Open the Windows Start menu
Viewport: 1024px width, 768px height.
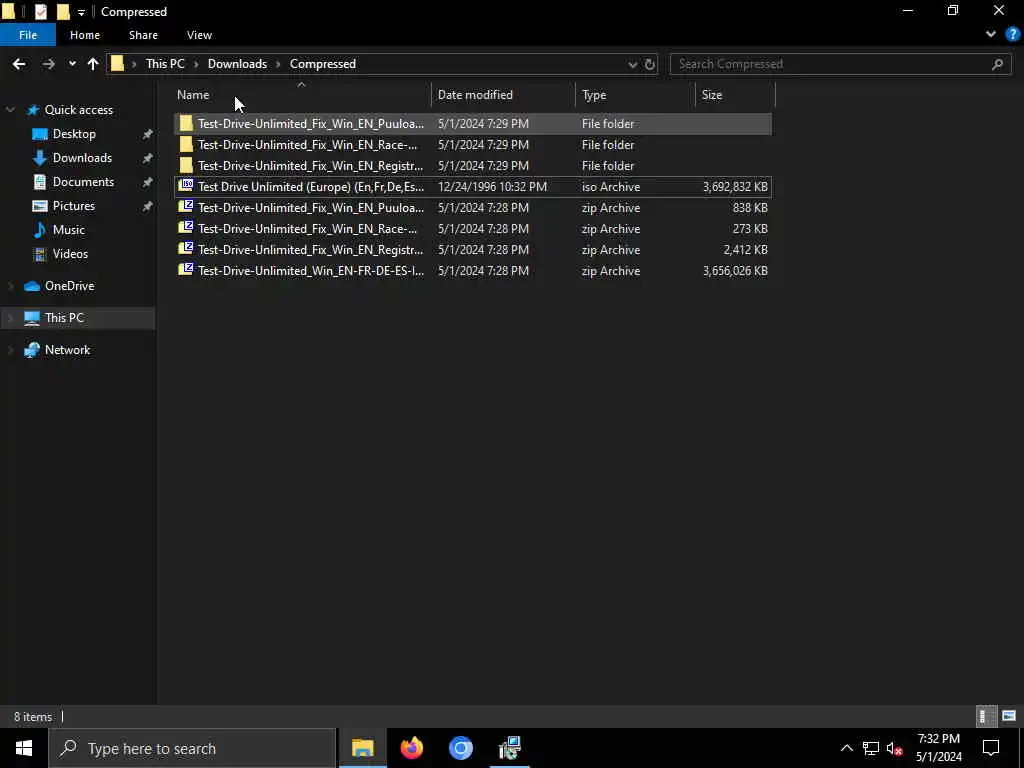coord(24,748)
